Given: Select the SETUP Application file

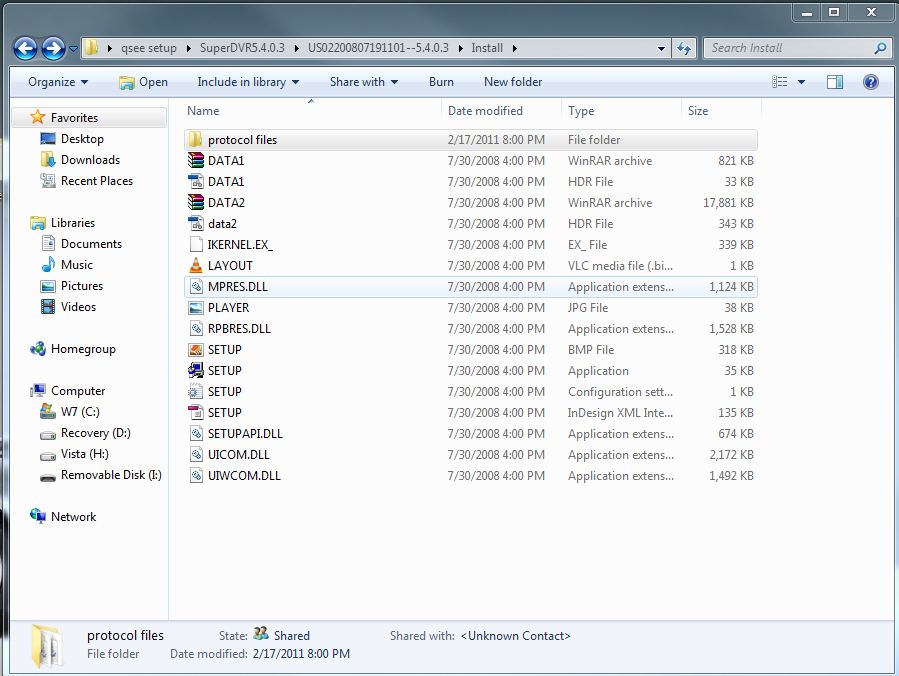Looking at the screenshot, I should (x=224, y=371).
